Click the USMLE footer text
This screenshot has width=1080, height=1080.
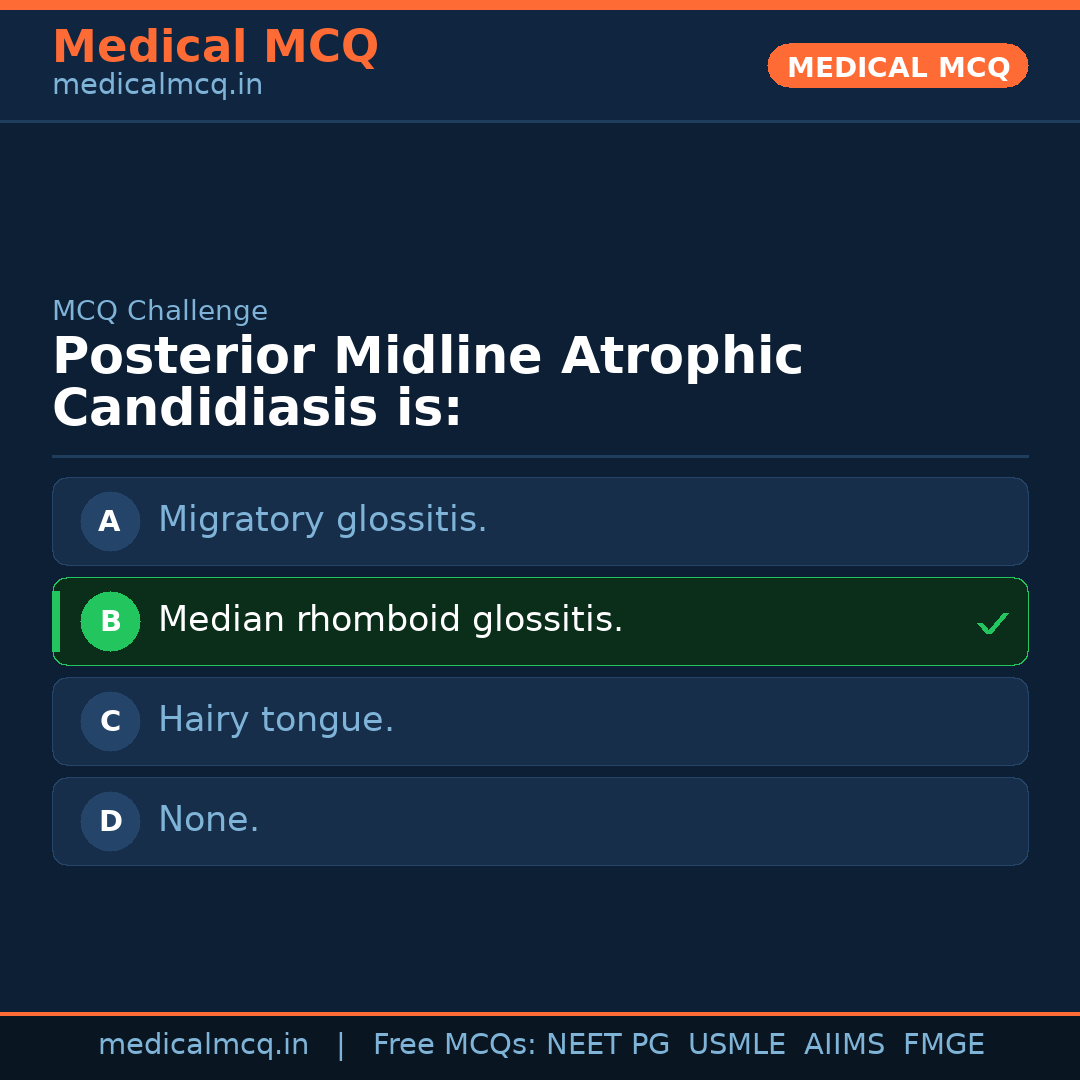pos(736,1045)
